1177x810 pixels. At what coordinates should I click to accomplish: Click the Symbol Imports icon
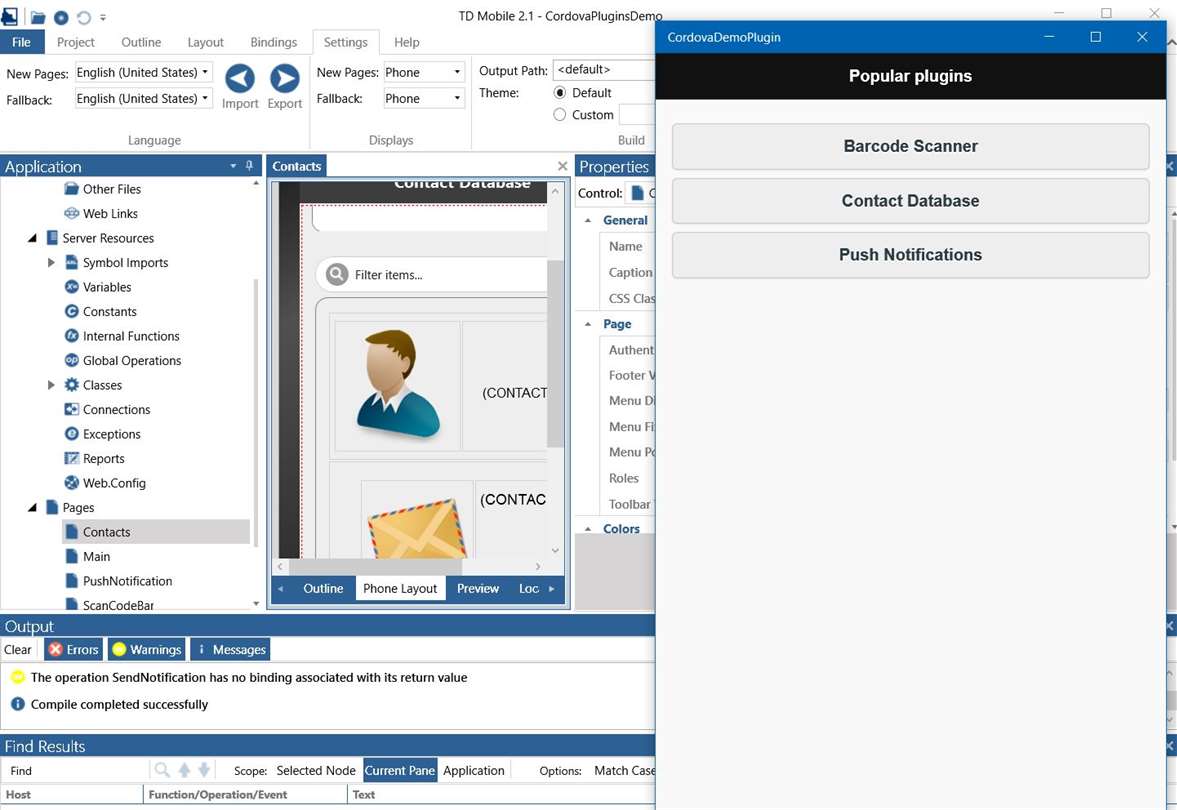[71, 262]
